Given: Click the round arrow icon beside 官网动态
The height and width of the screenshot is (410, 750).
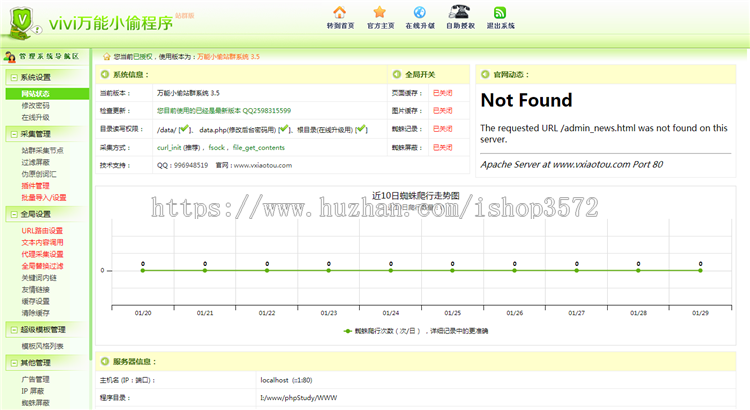Looking at the screenshot, I should [485, 74].
